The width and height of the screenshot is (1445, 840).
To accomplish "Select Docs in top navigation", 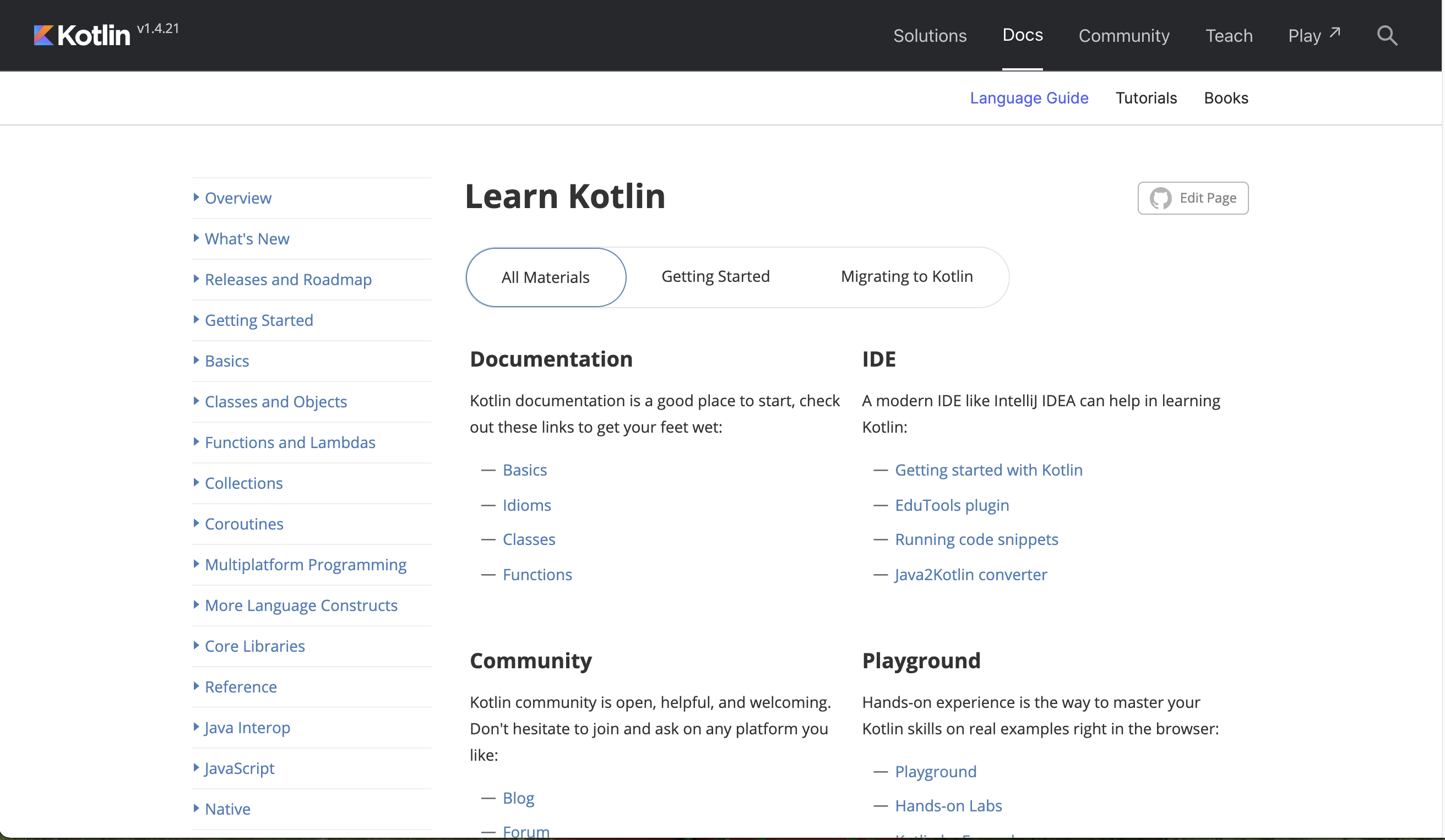I will (1022, 35).
